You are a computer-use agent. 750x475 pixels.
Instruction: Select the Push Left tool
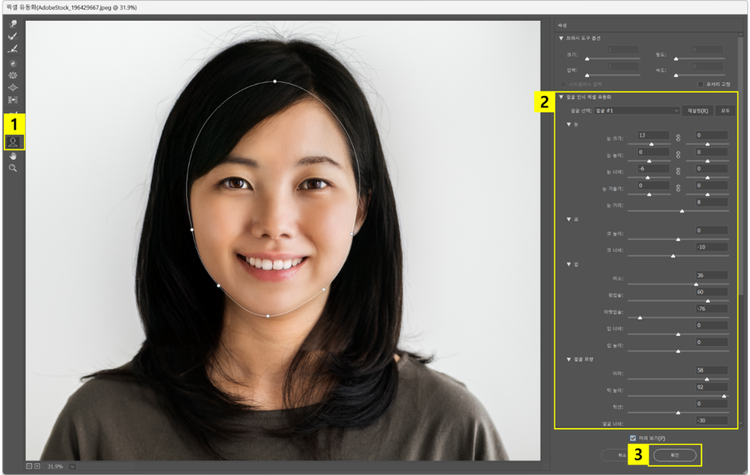click(x=13, y=101)
